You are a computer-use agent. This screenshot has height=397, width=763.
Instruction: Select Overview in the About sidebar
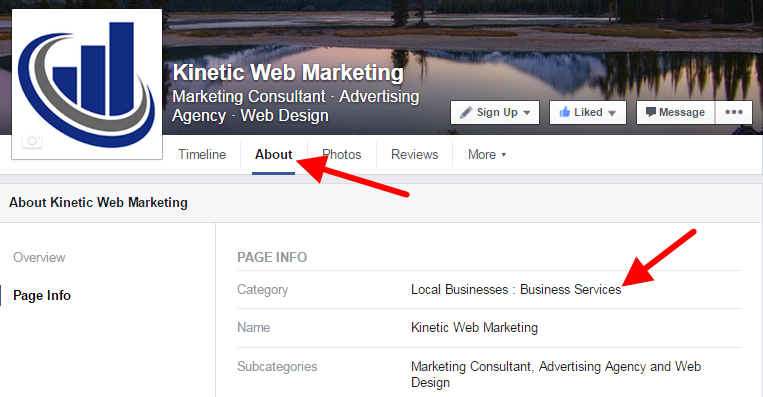[39, 257]
